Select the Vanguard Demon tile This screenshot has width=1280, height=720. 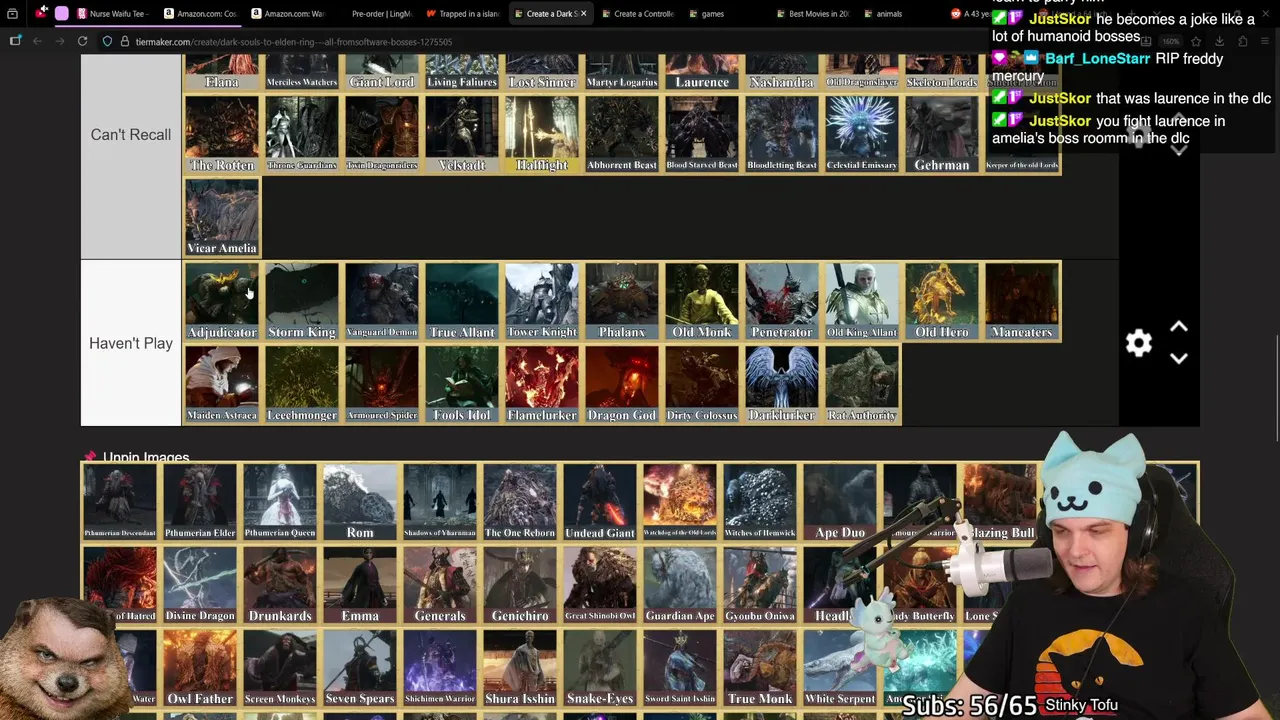click(x=382, y=301)
